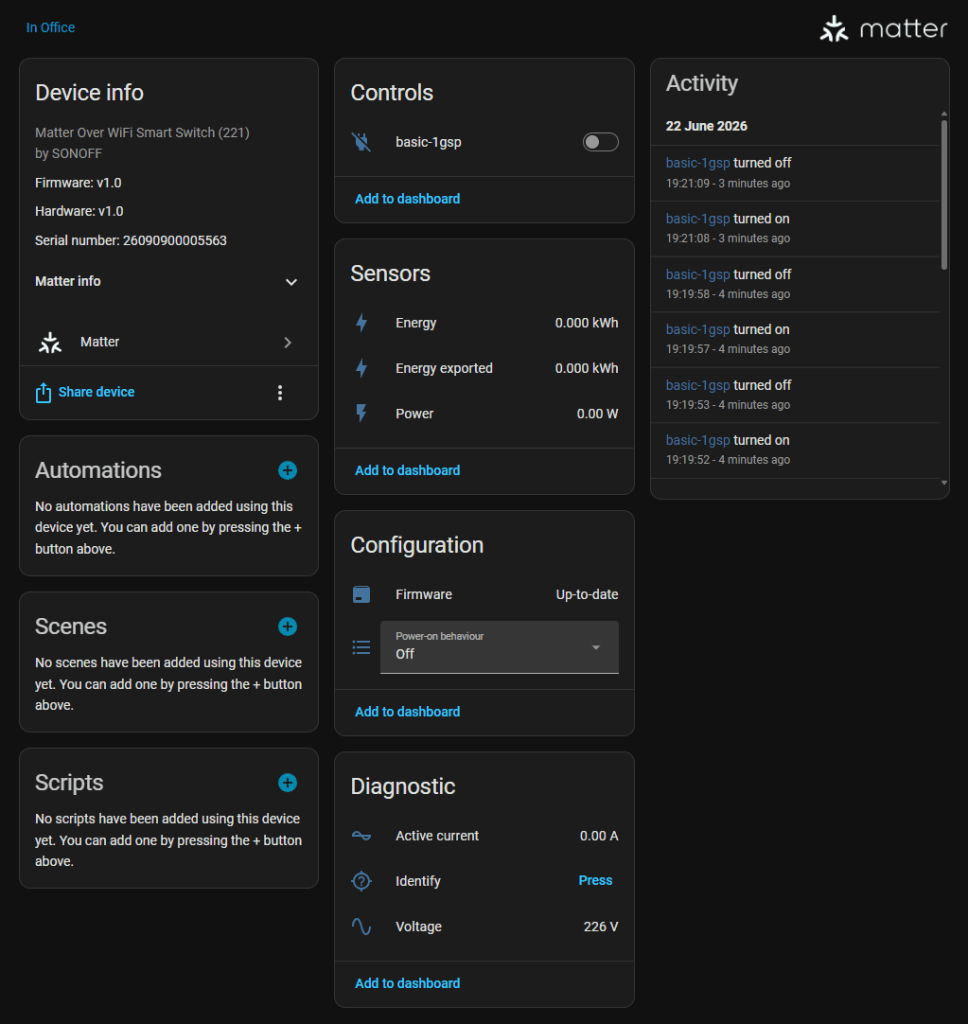The image size is (968, 1024).
Task: Click the Firmware update icon
Action: tap(361, 594)
